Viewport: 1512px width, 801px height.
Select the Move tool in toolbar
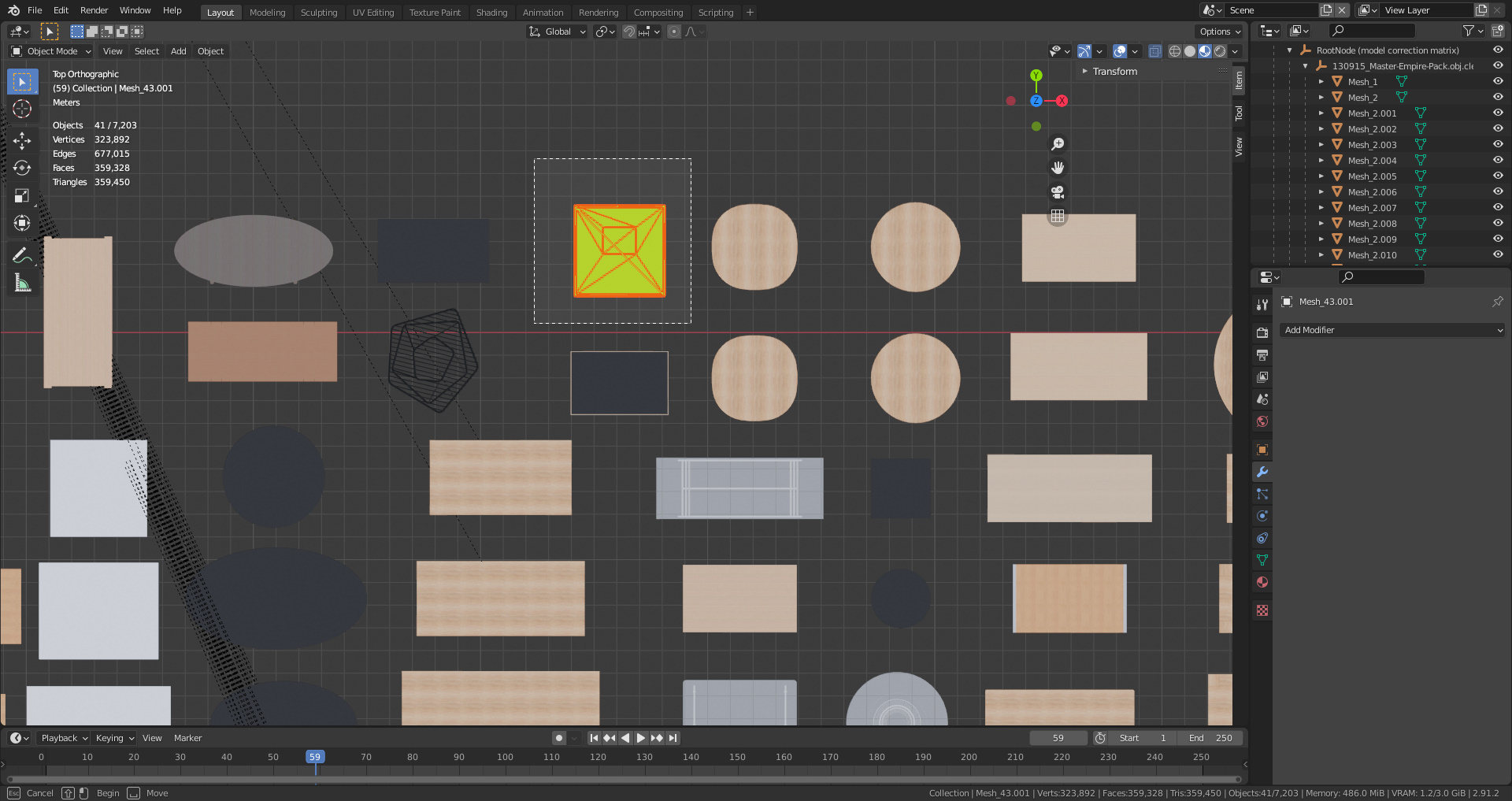coord(22,140)
